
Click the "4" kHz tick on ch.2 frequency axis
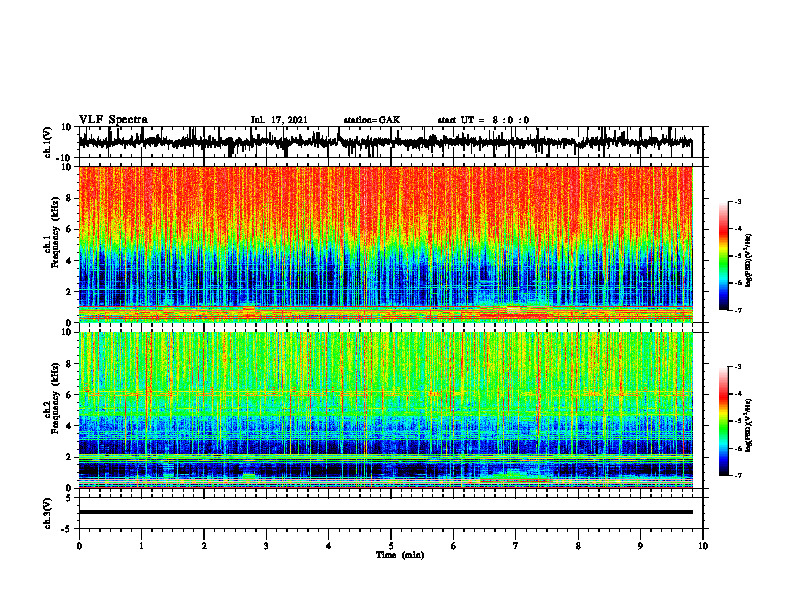pos(69,427)
